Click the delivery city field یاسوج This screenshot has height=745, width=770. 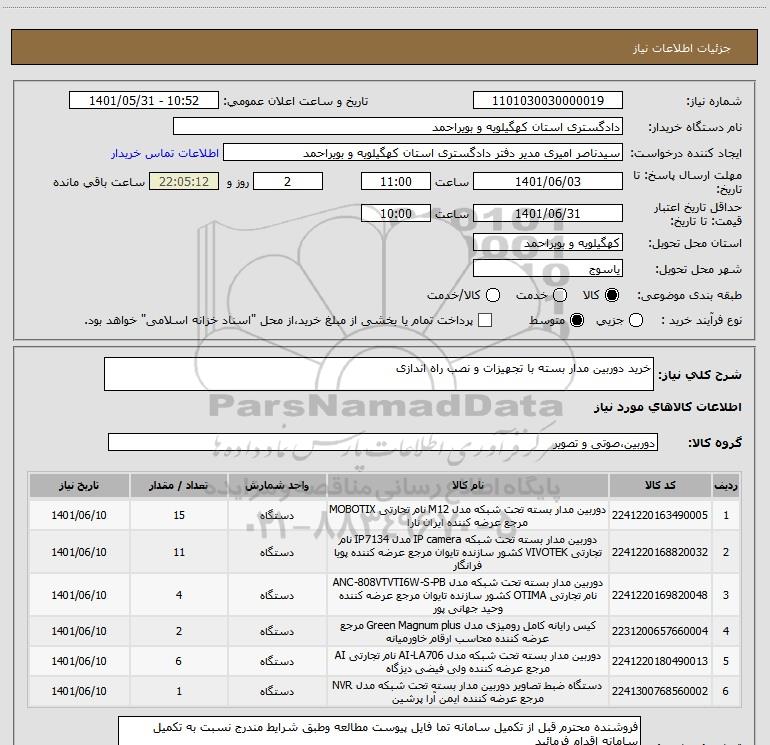pyautogui.click(x=548, y=269)
